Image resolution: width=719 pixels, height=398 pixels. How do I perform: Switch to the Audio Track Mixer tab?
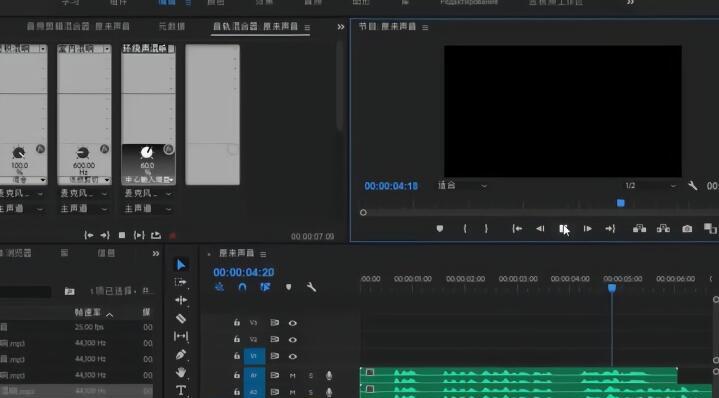[255, 27]
